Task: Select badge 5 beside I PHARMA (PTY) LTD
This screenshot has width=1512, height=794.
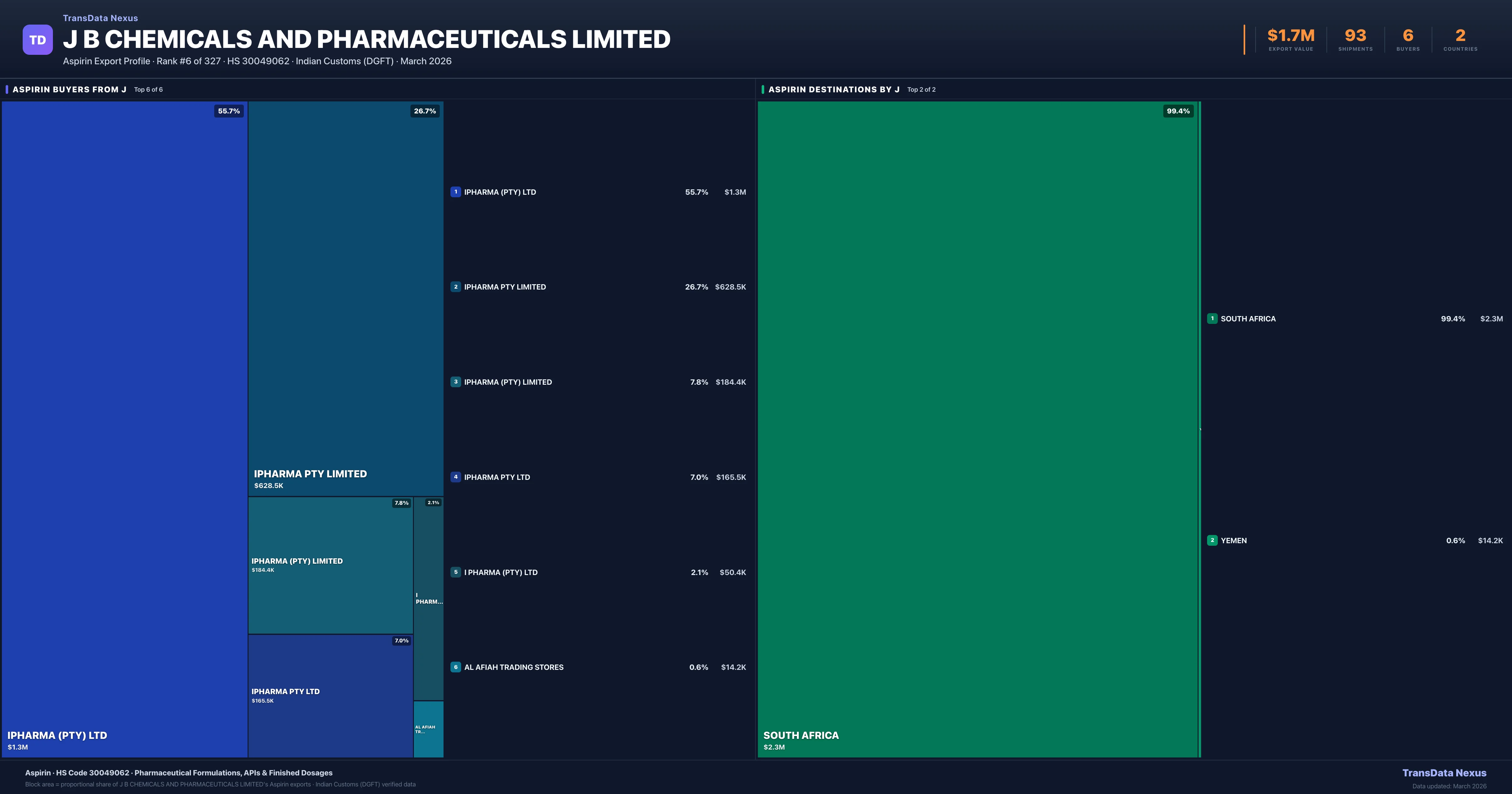Action: (x=456, y=572)
